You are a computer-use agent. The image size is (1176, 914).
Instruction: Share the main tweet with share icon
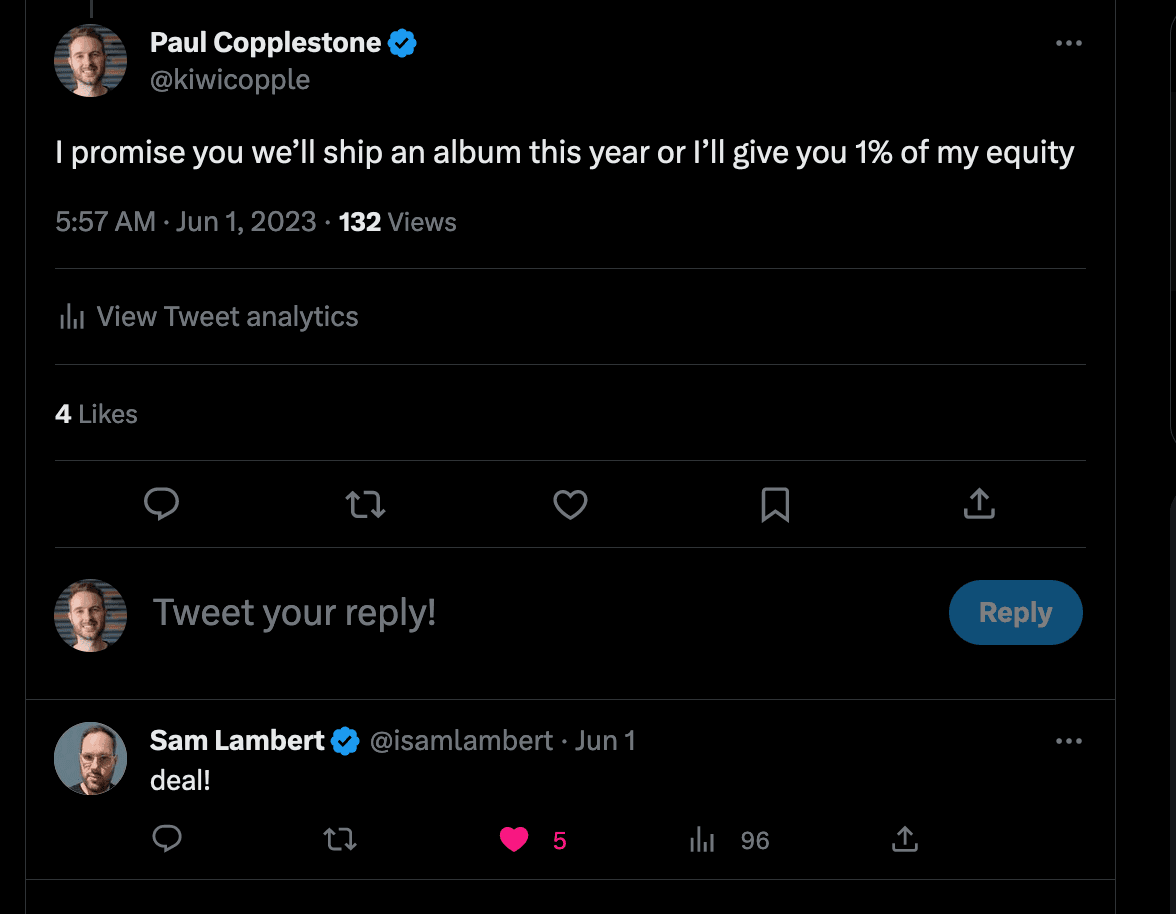(979, 504)
